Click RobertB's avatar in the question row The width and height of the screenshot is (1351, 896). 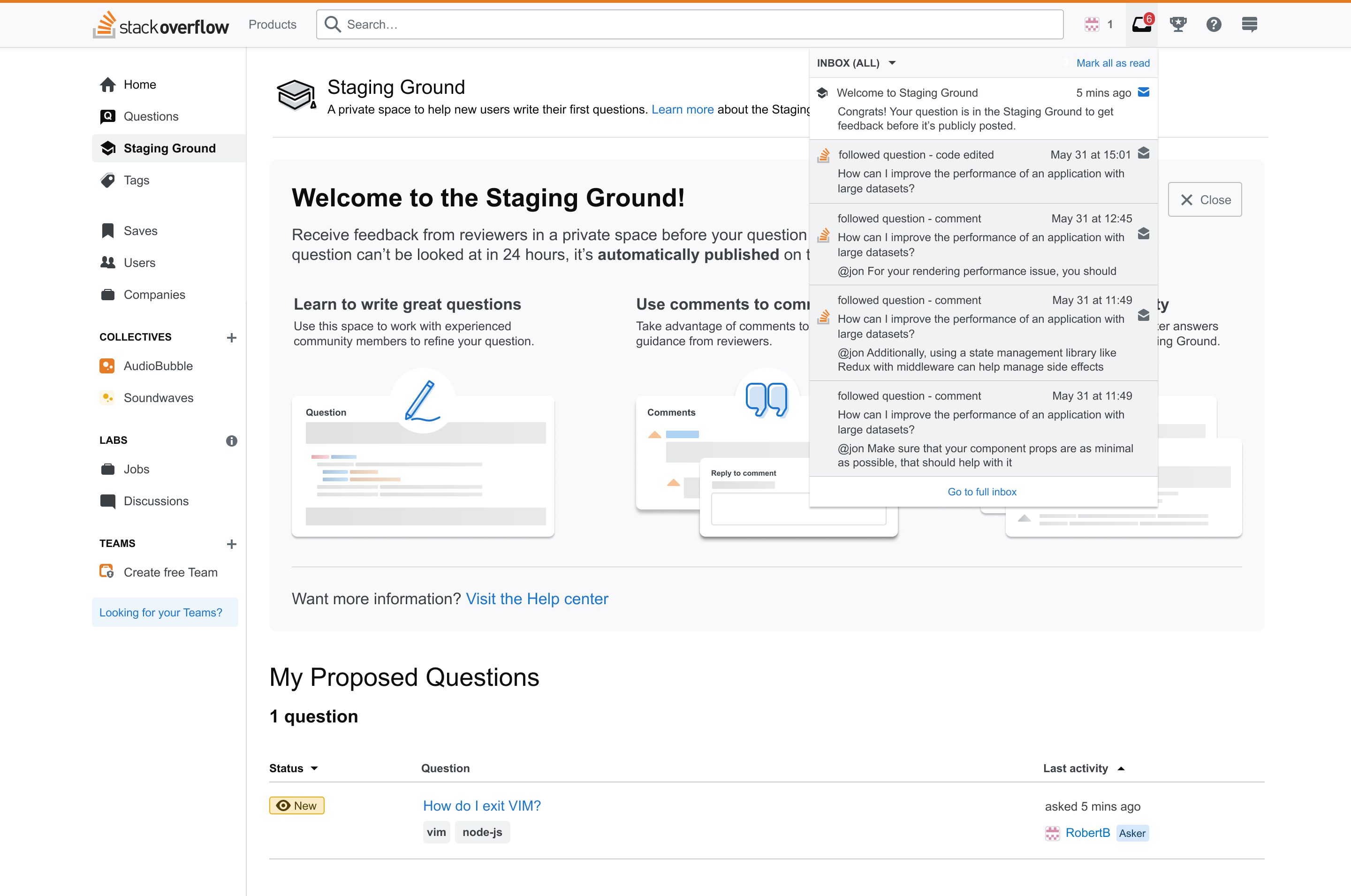click(x=1052, y=833)
